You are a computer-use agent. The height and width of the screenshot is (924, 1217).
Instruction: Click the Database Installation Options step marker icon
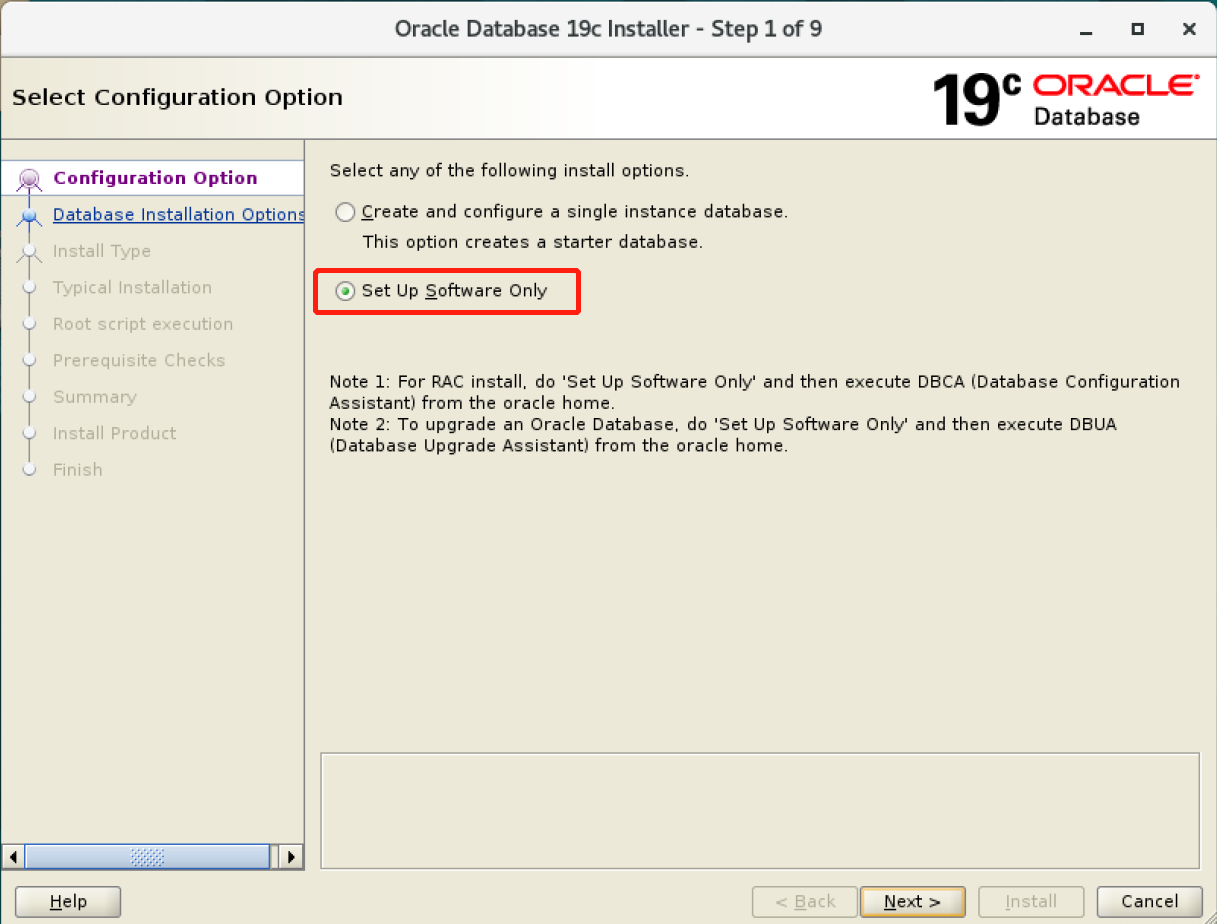(30, 215)
